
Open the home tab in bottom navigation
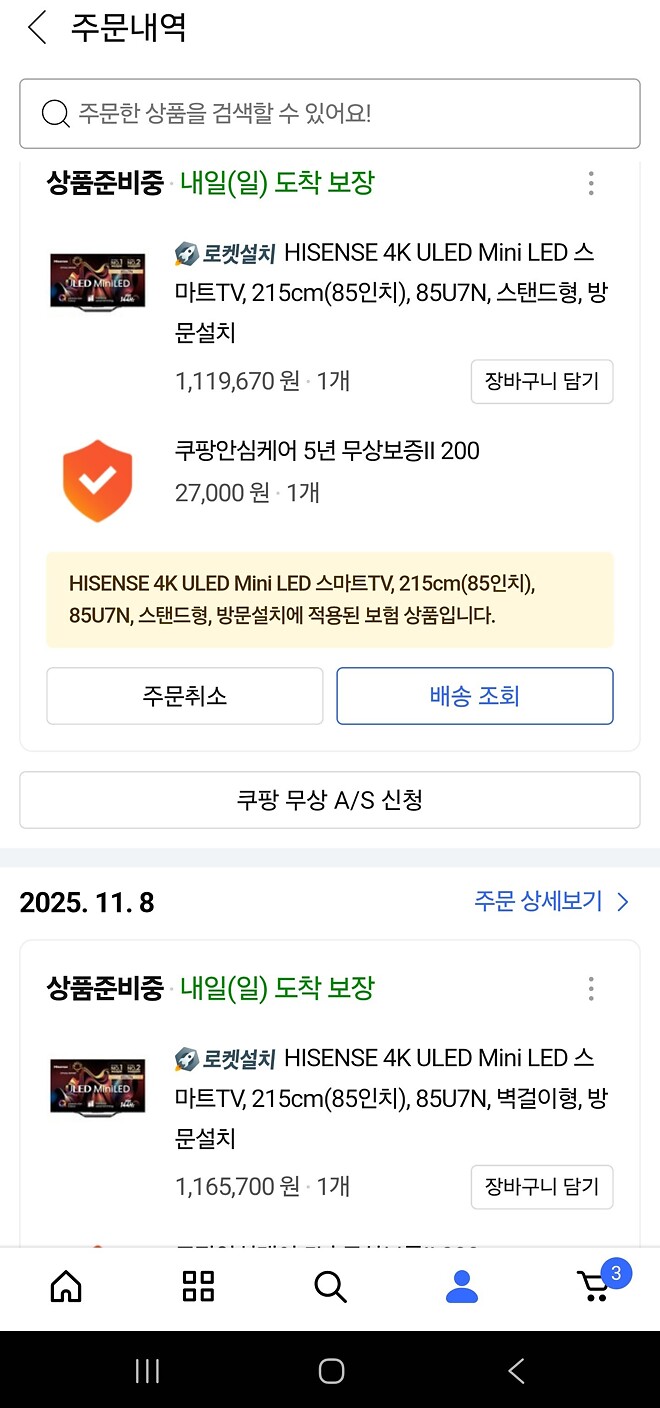coord(65,1287)
